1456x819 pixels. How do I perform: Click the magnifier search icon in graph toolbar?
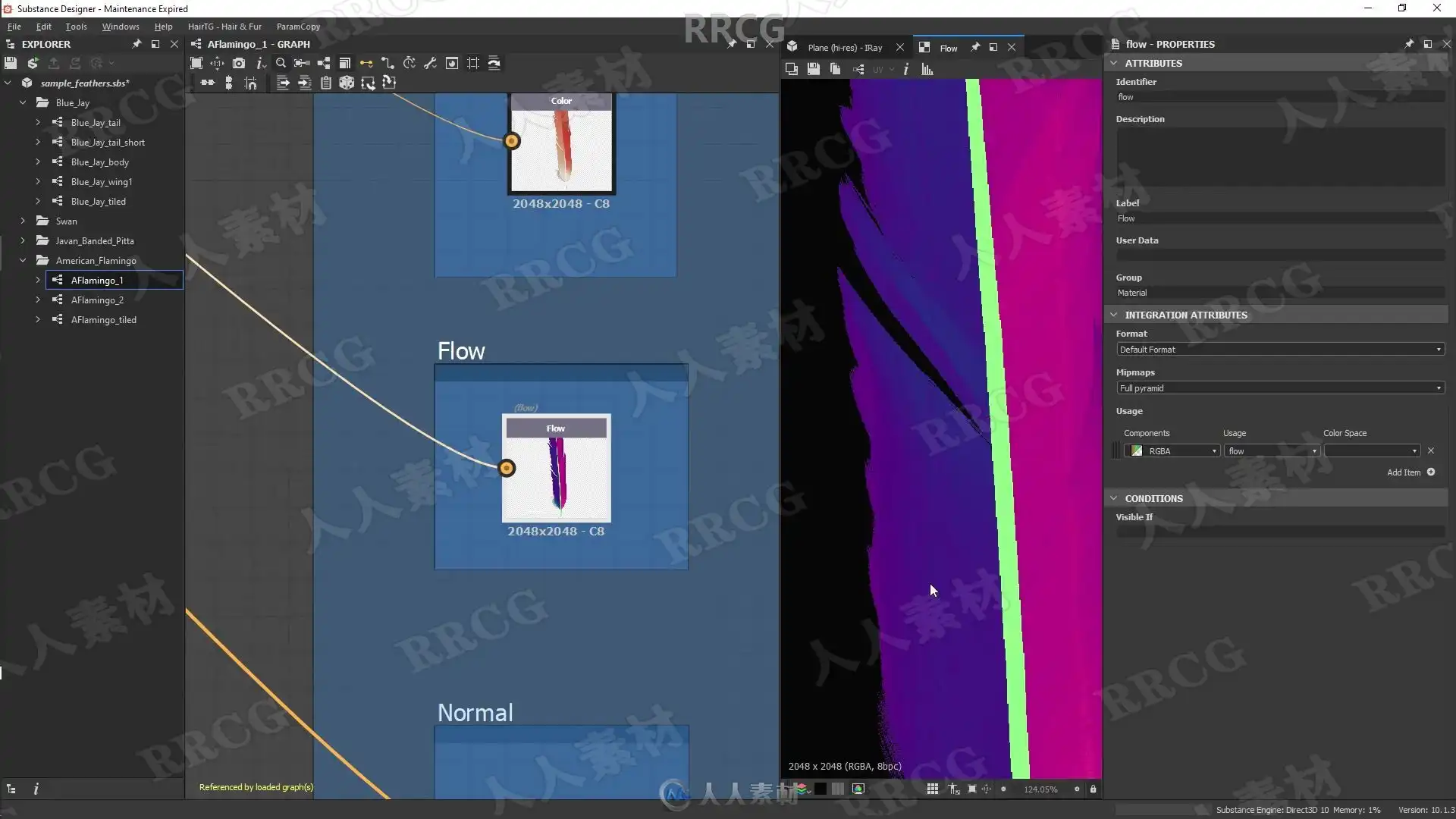(x=281, y=64)
